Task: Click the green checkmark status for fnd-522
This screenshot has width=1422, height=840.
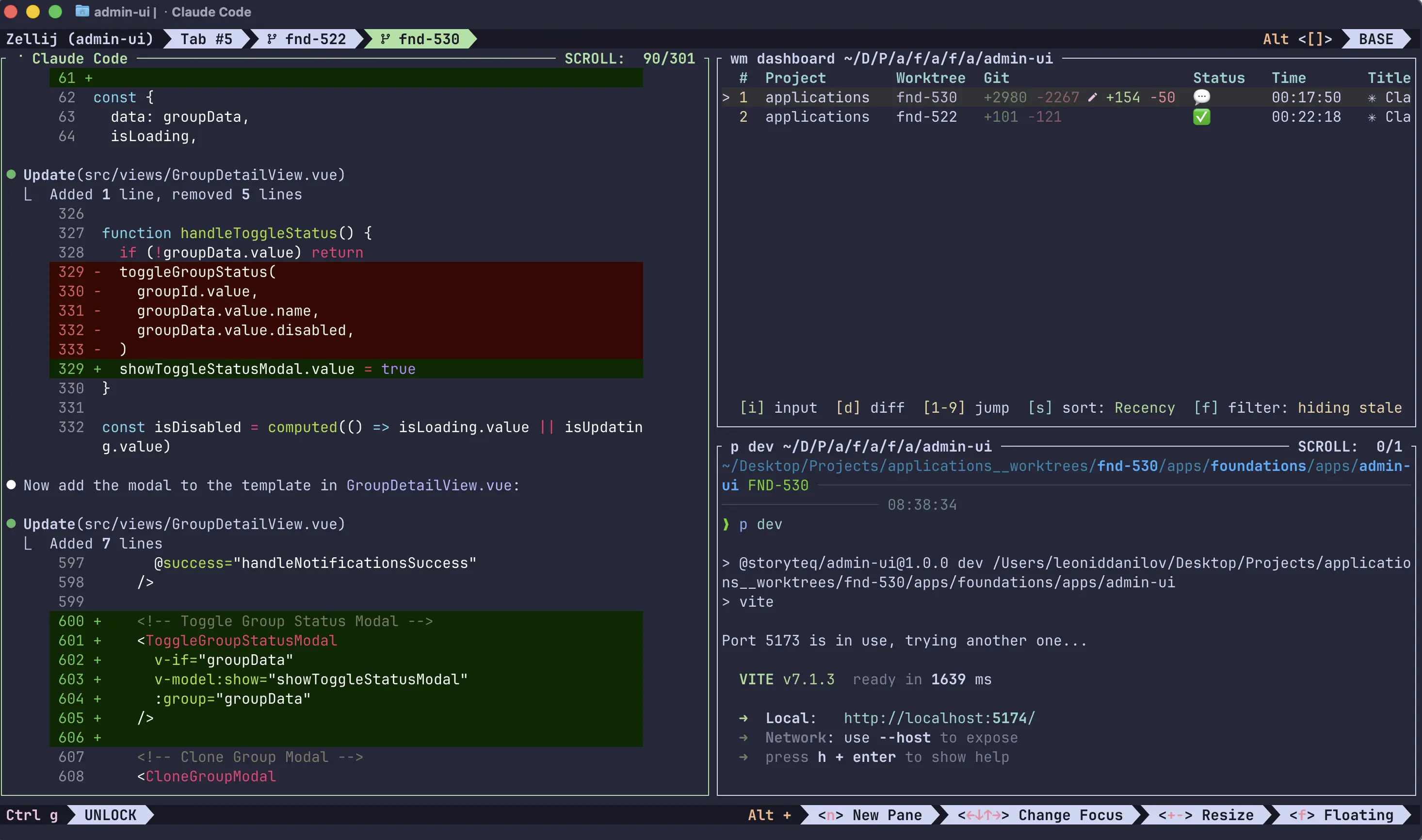Action: point(1202,117)
